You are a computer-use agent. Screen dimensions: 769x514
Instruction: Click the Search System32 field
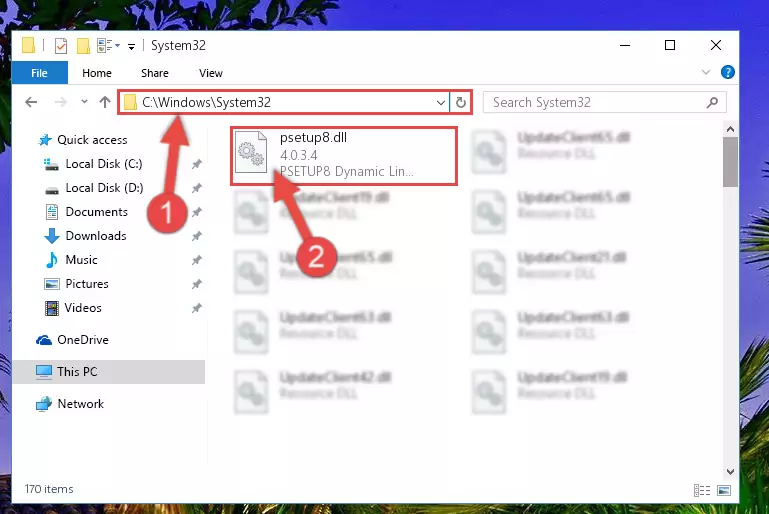coord(604,103)
